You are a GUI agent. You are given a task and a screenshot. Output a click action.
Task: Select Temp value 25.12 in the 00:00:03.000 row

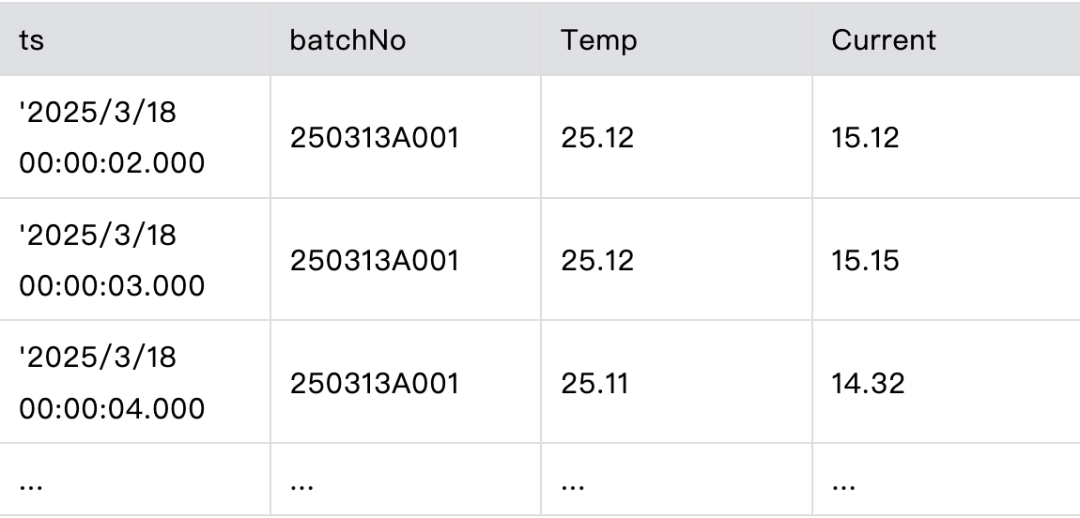[x=597, y=260]
